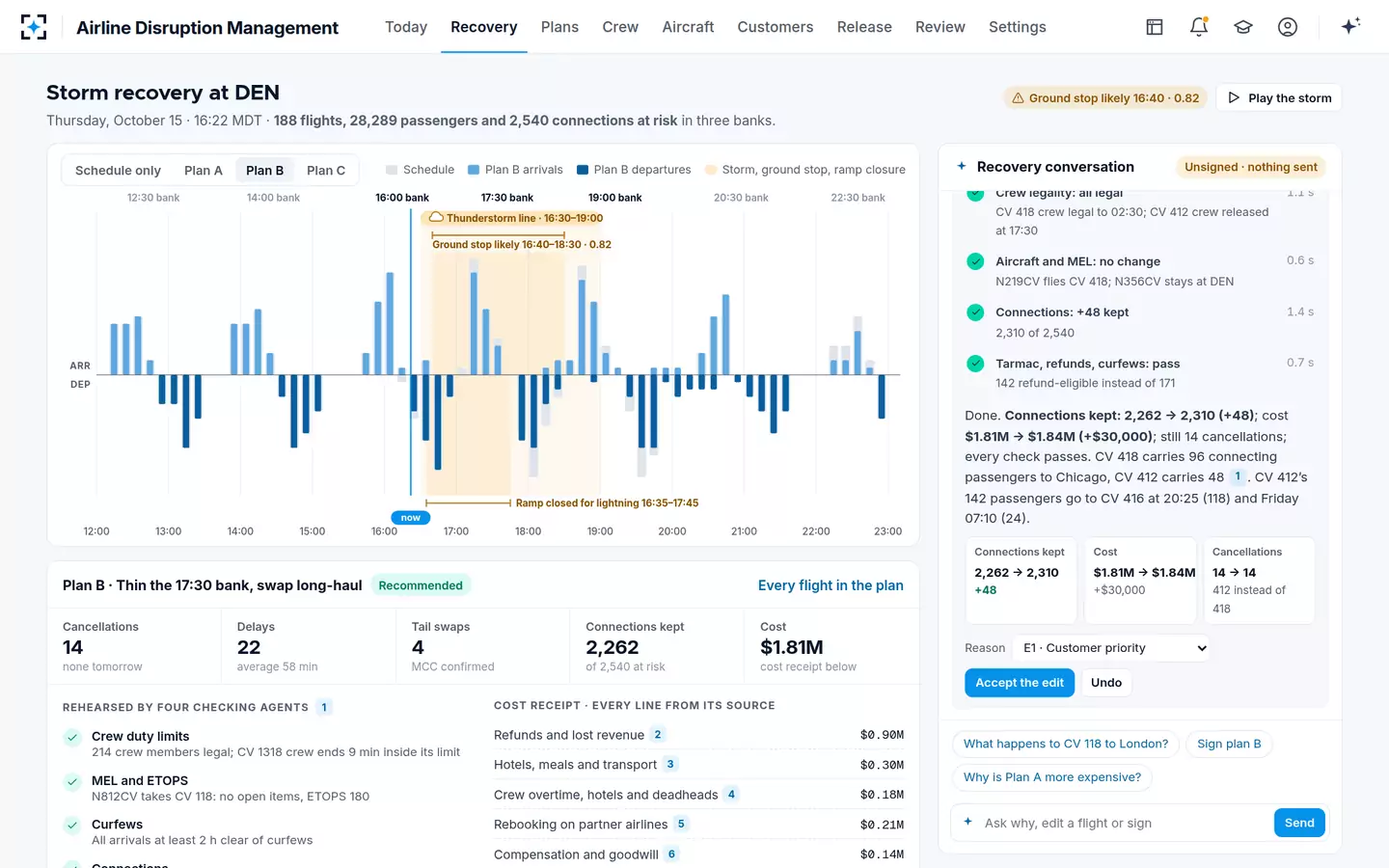Click the thunderstorm cloud icon on chart
The image size is (1389, 868).
coord(436,218)
